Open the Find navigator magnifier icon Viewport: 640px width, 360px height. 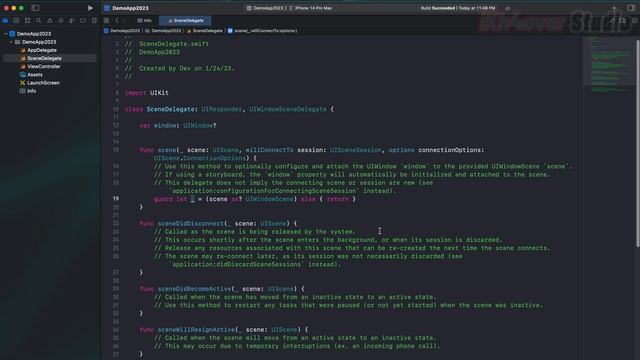pos(38,20)
